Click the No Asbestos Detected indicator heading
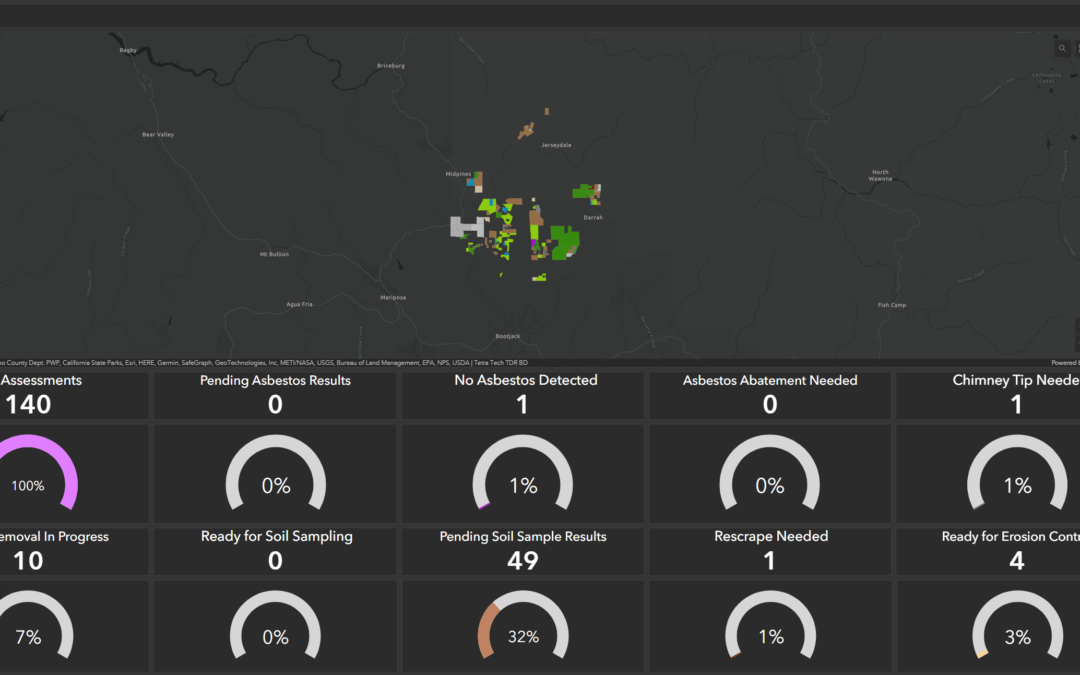The width and height of the screenshot is (1080, 675). [525, 380]
